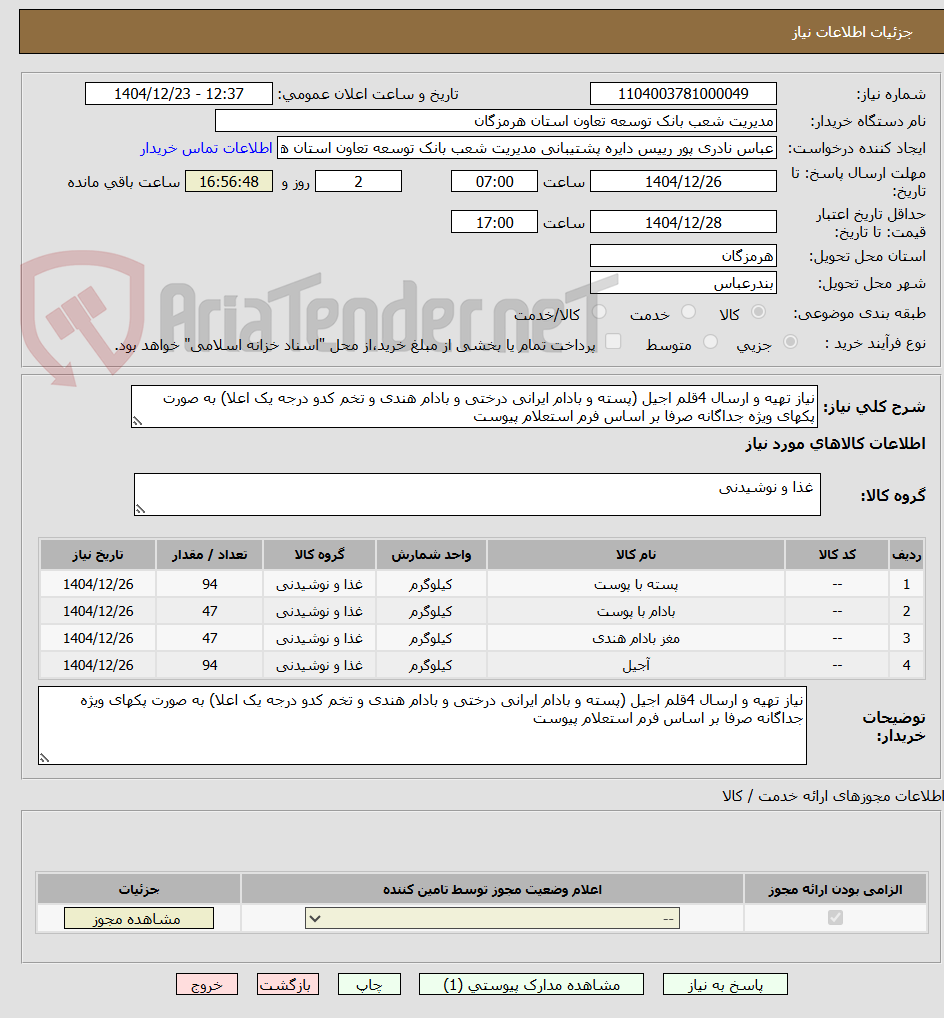Screen dimensions: 944x1018
Task: Click the توضیحات خریدار text area
Action: point(422,726)
